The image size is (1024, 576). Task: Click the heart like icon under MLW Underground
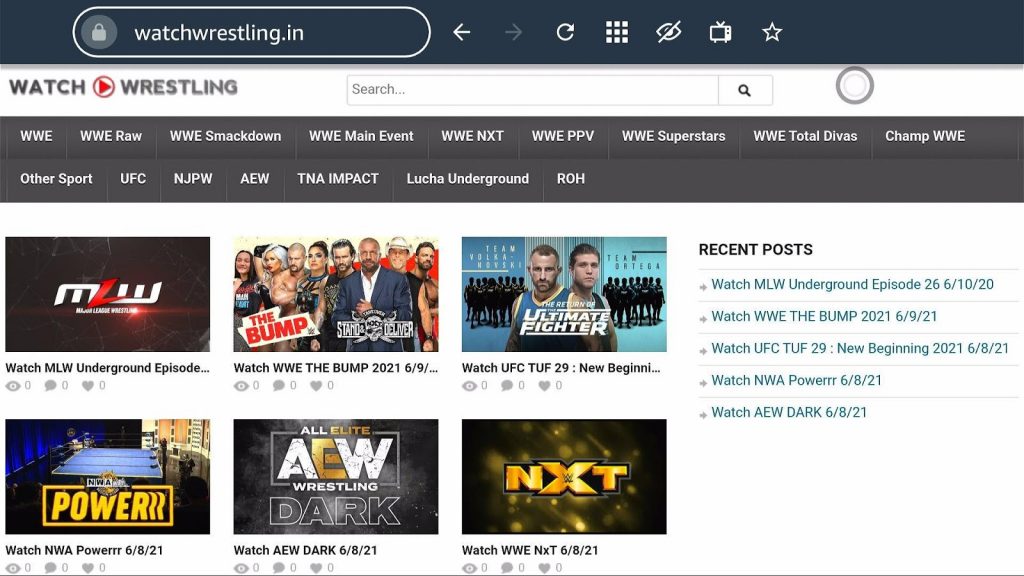tap(88, 386)
